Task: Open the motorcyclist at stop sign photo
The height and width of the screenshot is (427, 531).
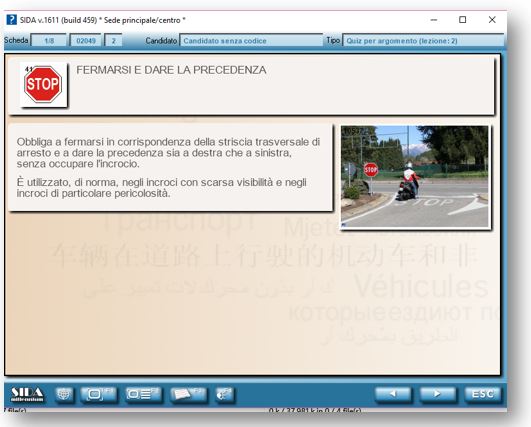Action: pos(415,176)
